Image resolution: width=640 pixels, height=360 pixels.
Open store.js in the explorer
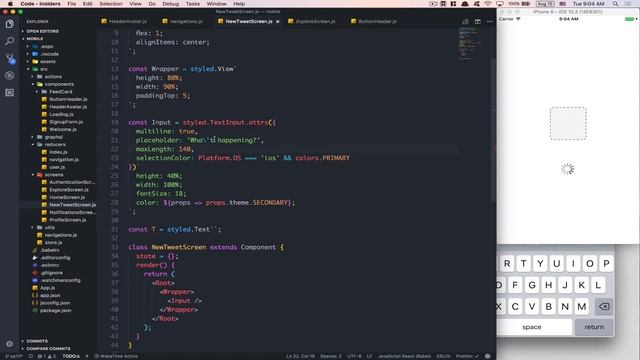pyautogui.click(x=53, y=242)
